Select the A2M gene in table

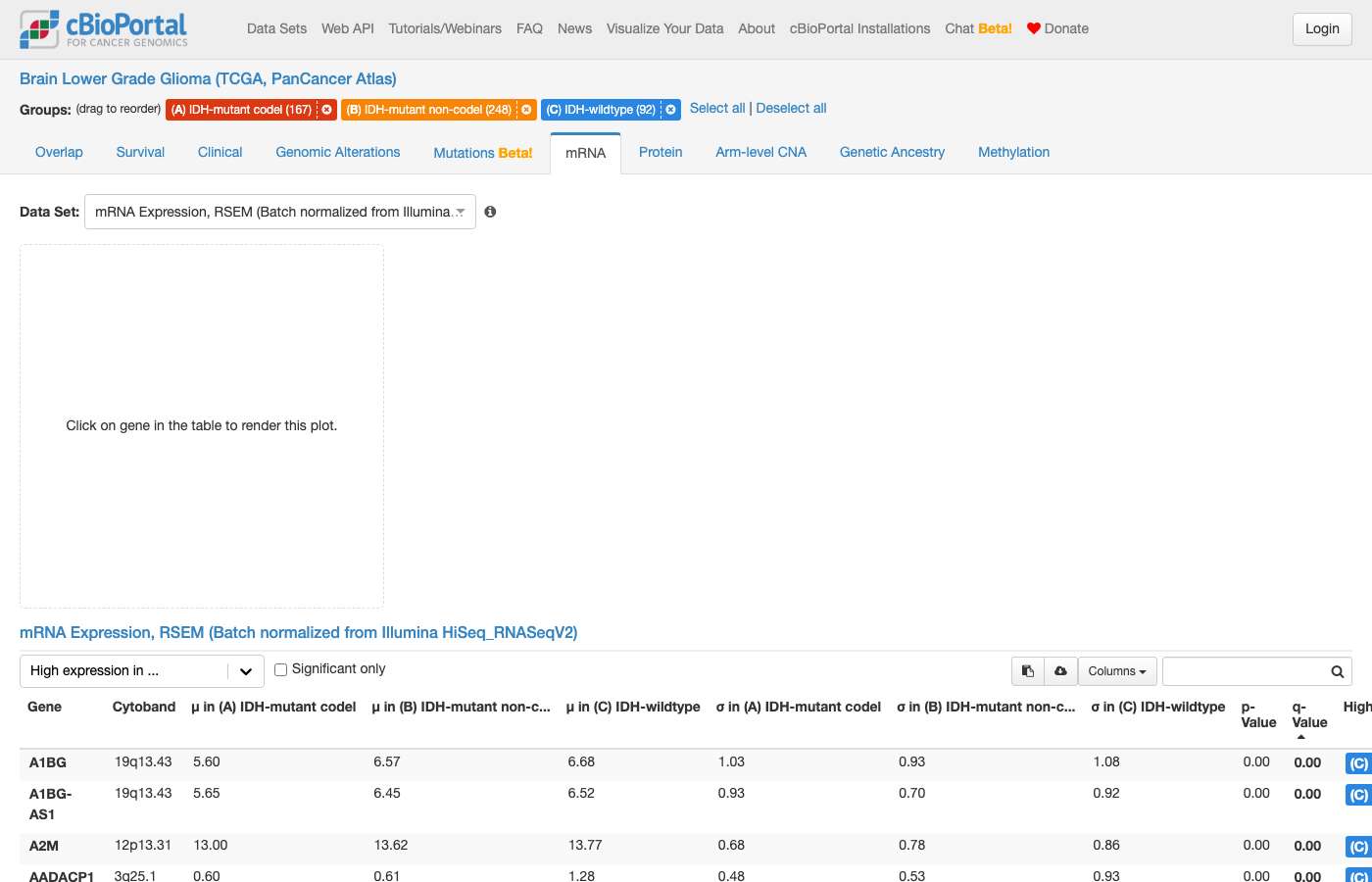pos(44,846)
